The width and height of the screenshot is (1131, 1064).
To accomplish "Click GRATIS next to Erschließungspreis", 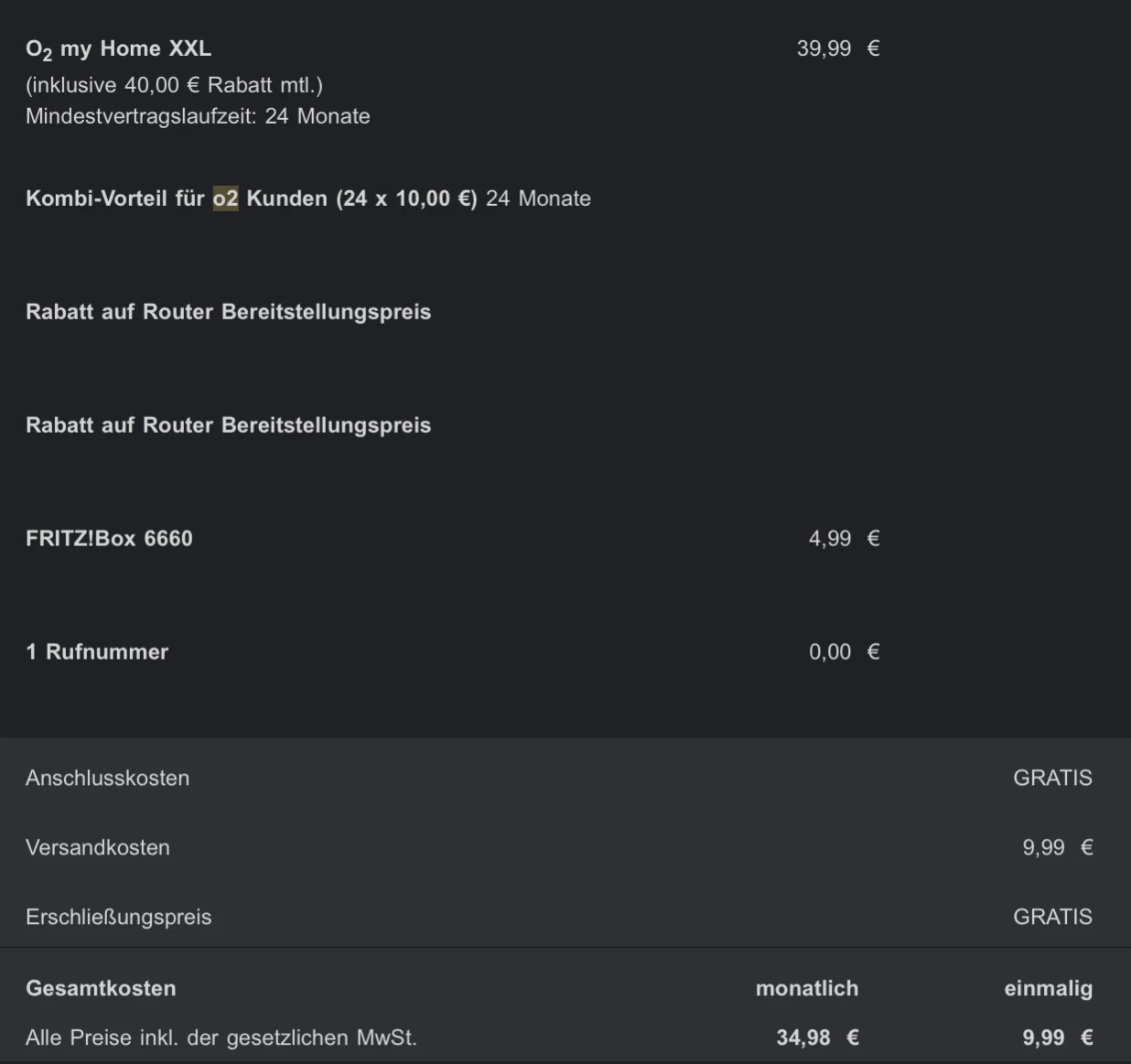I will pyautogui.click(x=1052, y=918).
